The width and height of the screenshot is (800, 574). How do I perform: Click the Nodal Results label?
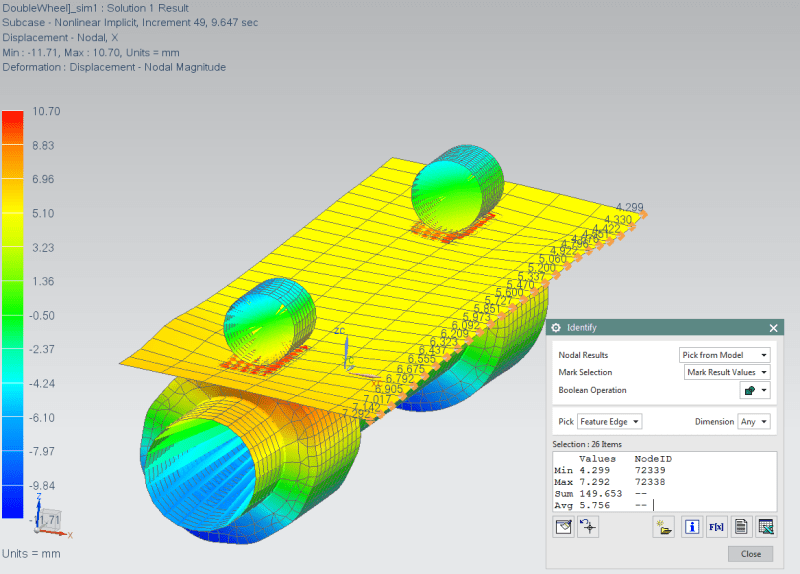583,355
